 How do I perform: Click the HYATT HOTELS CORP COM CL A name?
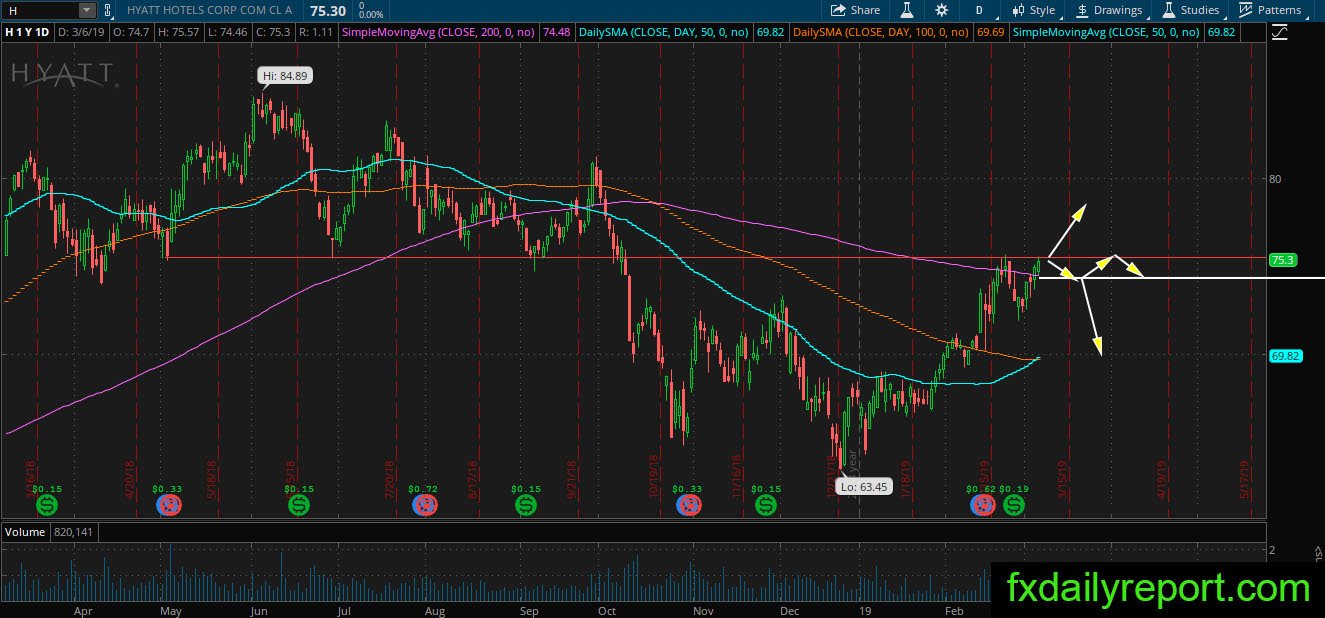pyautogui.click(x=211, y=10)
